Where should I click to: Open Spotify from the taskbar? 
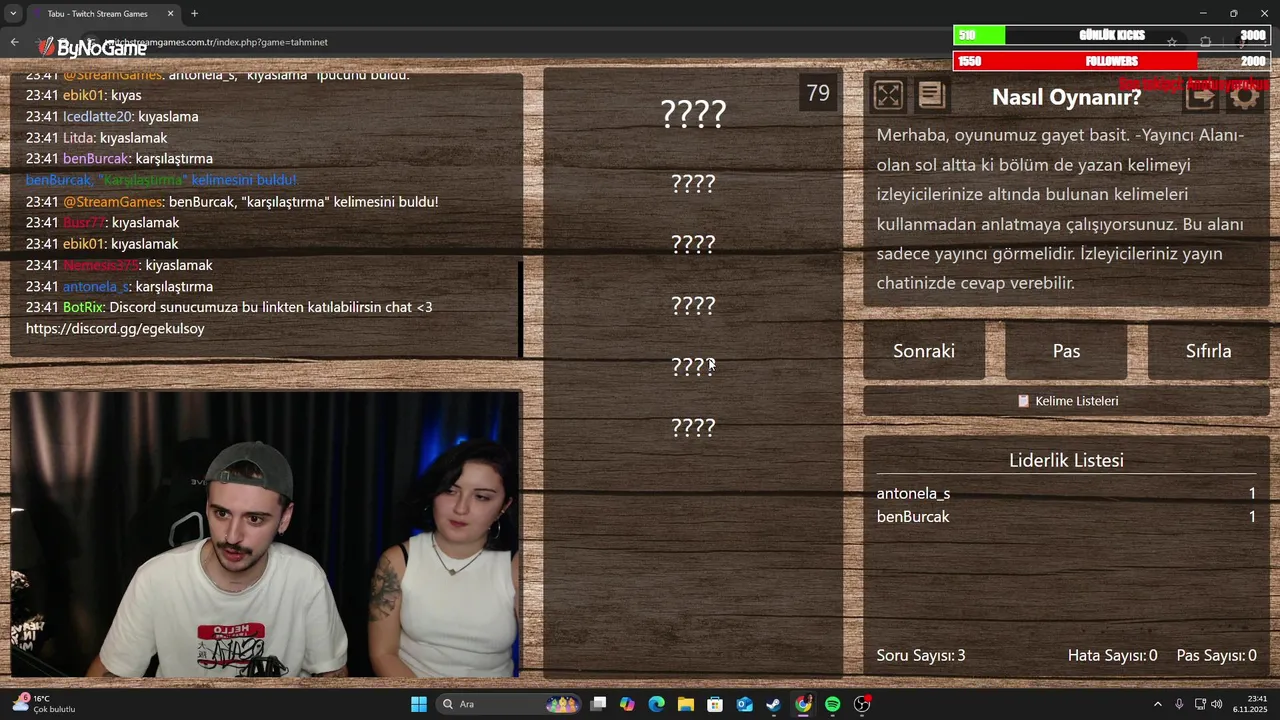832,704
